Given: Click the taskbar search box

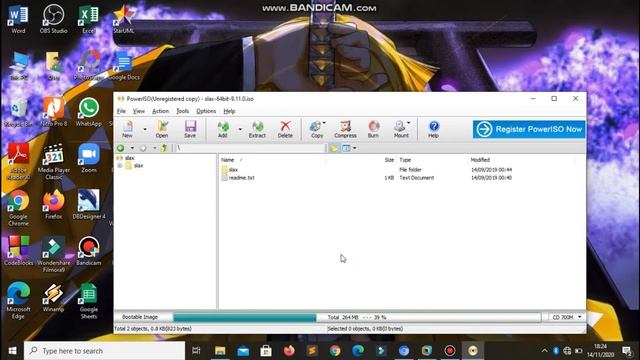Looking at the screenshot, I should pyautogui.click(x=105, y=351).
